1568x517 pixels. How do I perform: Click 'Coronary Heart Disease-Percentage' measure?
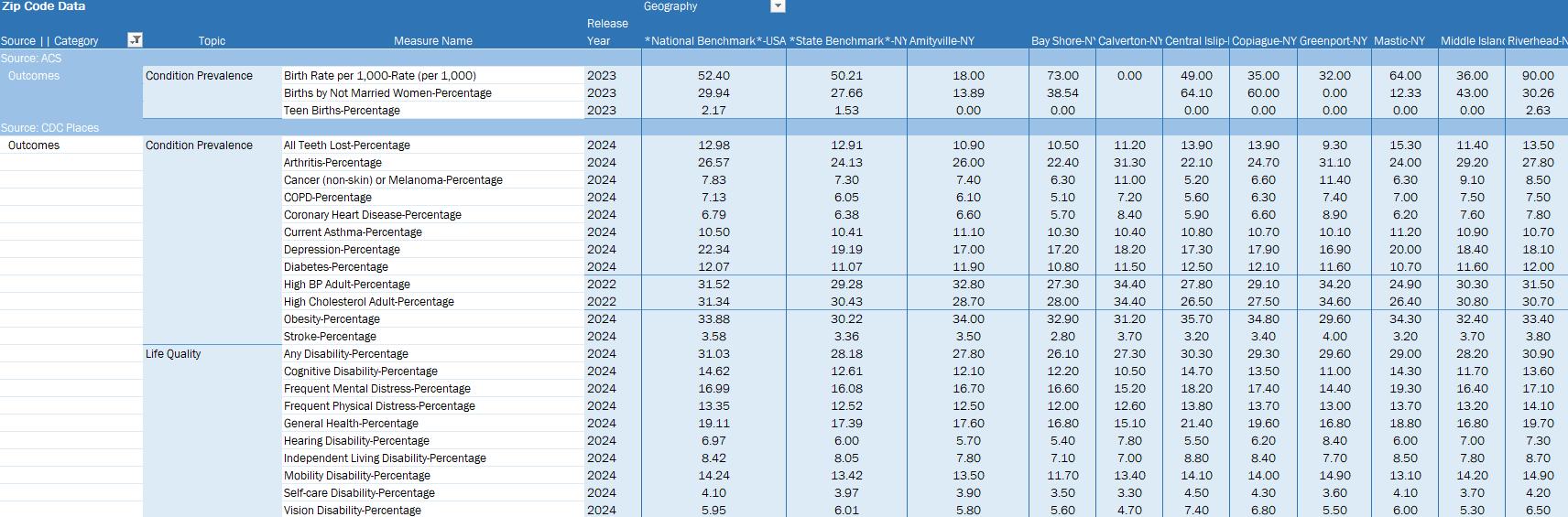click(x=373, y=215)
